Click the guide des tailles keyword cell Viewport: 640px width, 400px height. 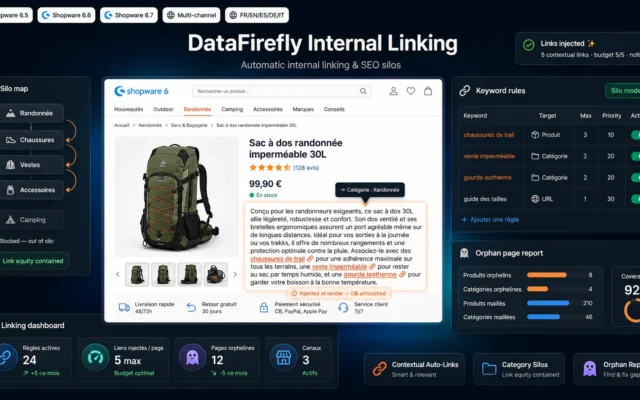coord(485,199)
